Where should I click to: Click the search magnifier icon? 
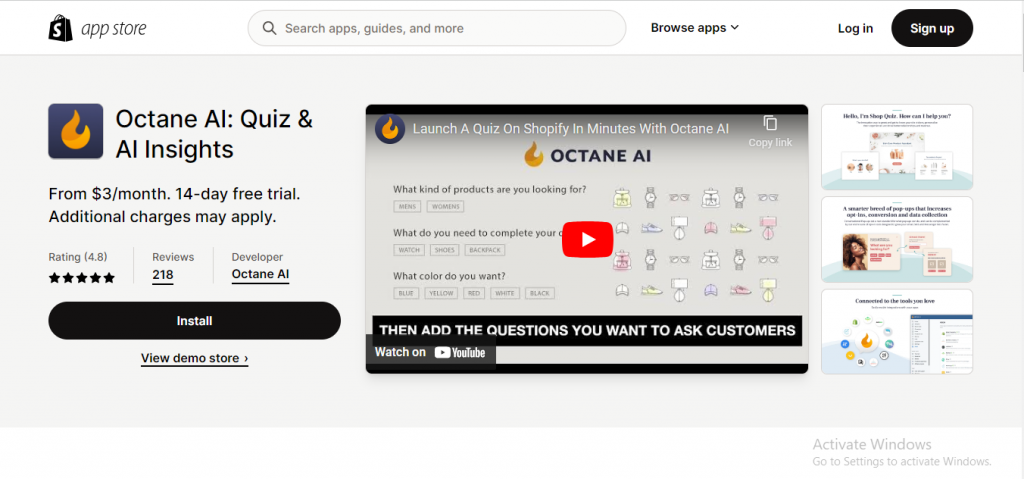(269, 28)
